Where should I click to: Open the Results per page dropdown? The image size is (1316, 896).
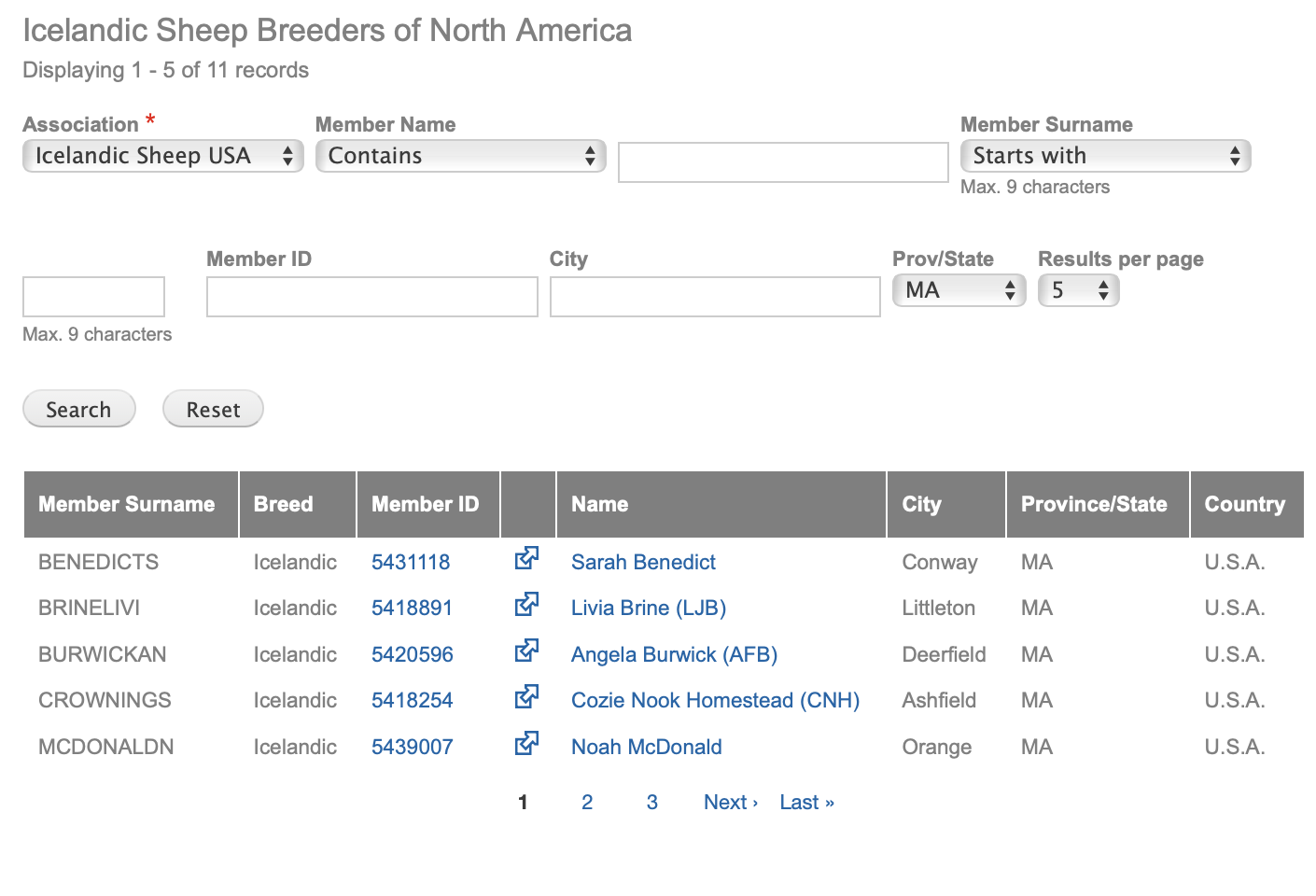(1078, 290)
